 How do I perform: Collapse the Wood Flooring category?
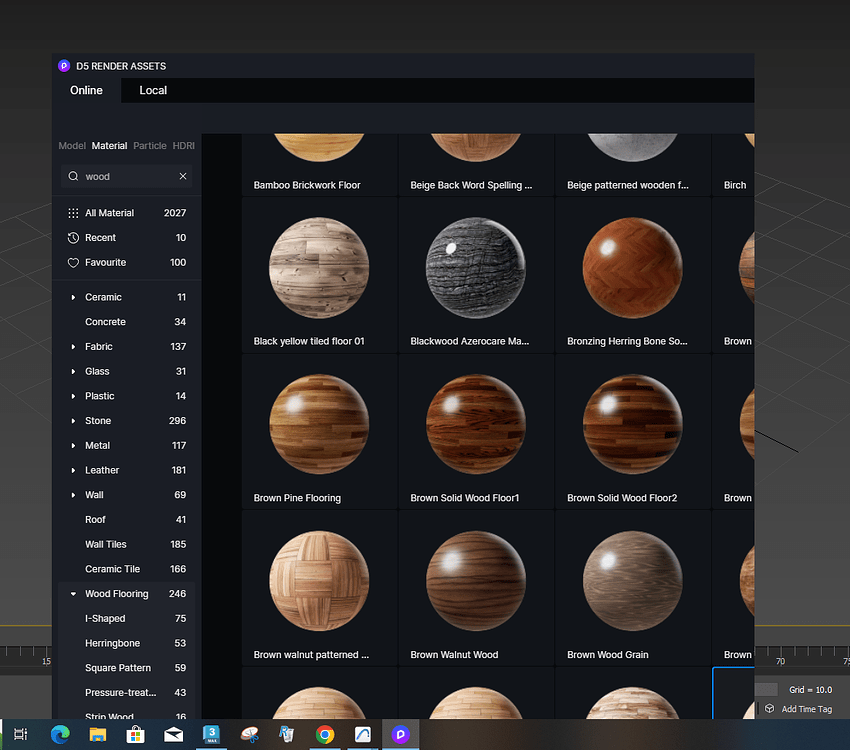(73, 594)
